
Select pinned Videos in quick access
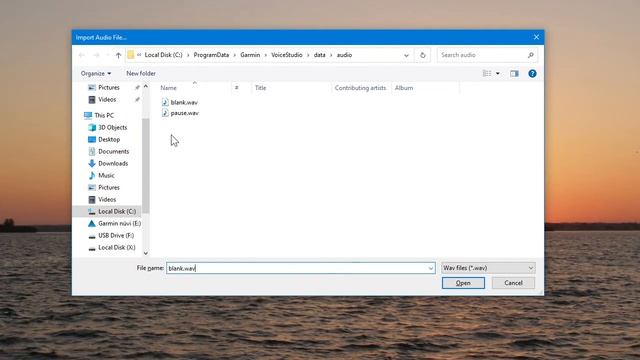(x=107, y=100)
